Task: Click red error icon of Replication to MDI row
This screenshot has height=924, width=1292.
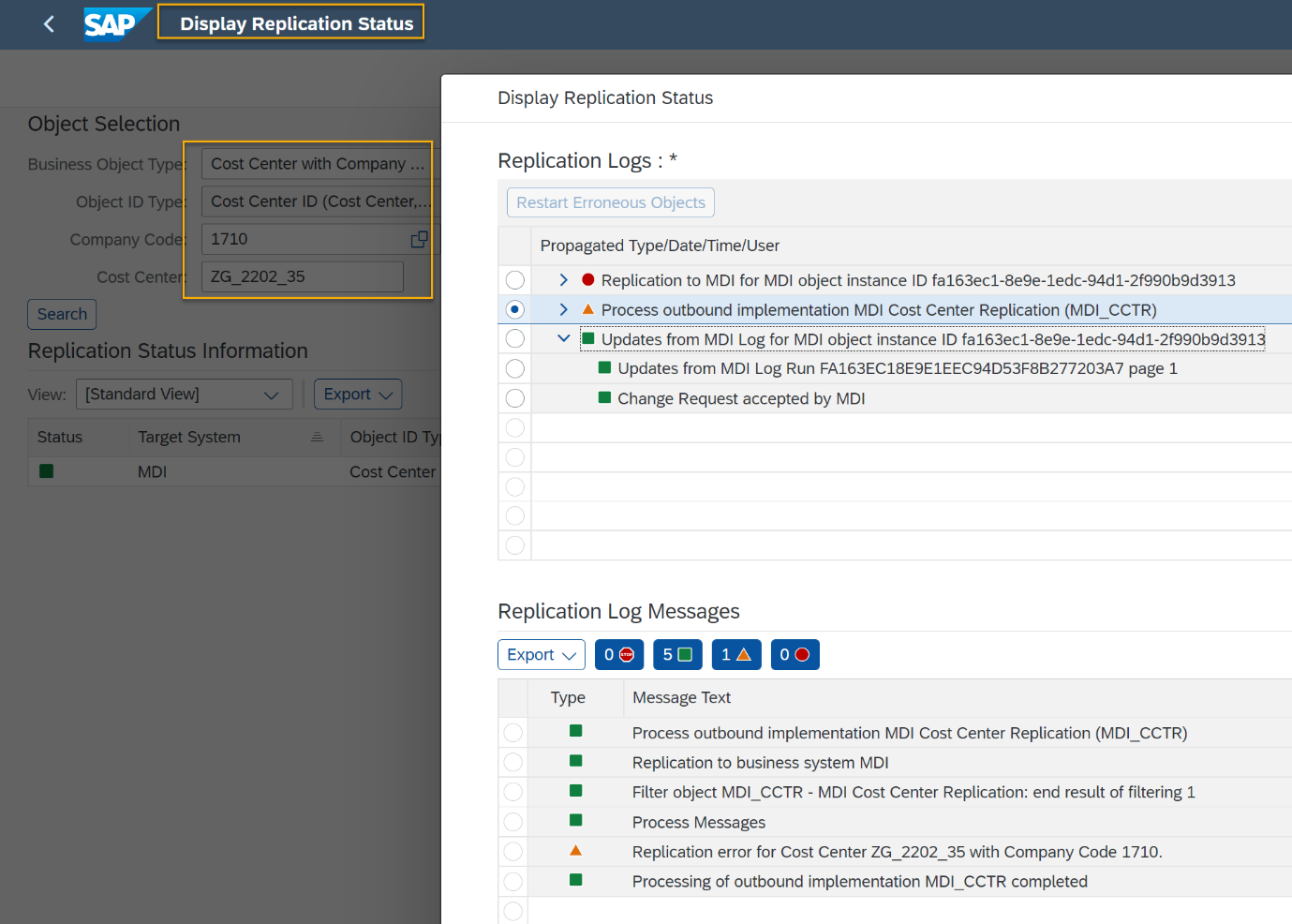Action: tap(588, 279)
